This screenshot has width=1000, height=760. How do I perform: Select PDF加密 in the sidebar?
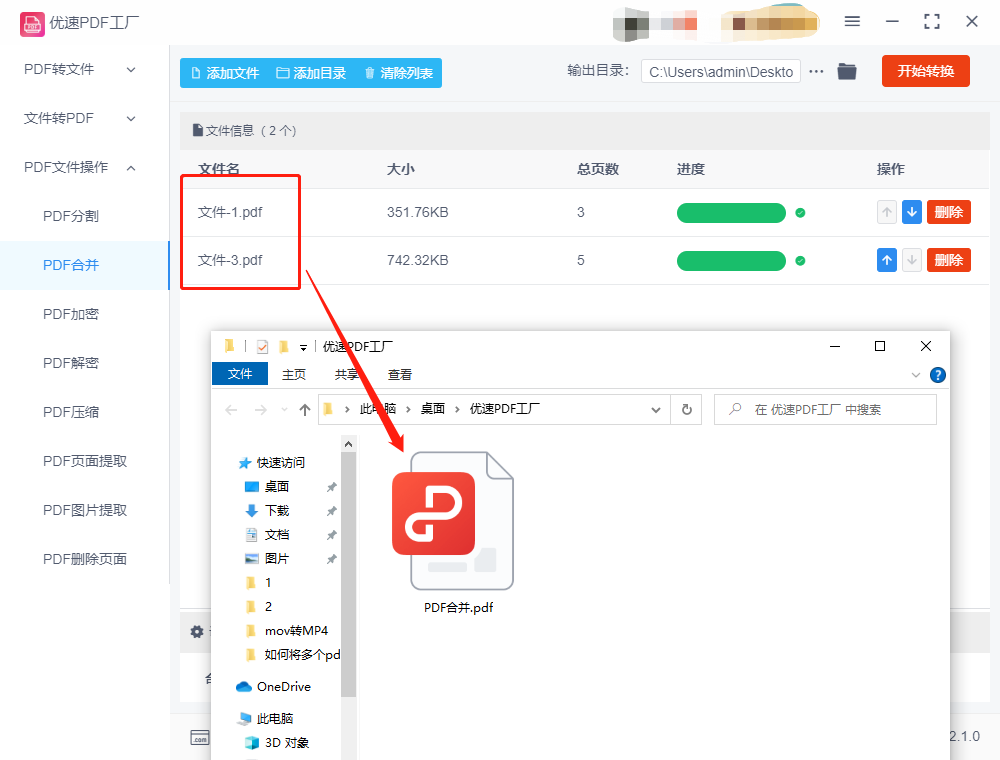[x=71, y=314]
